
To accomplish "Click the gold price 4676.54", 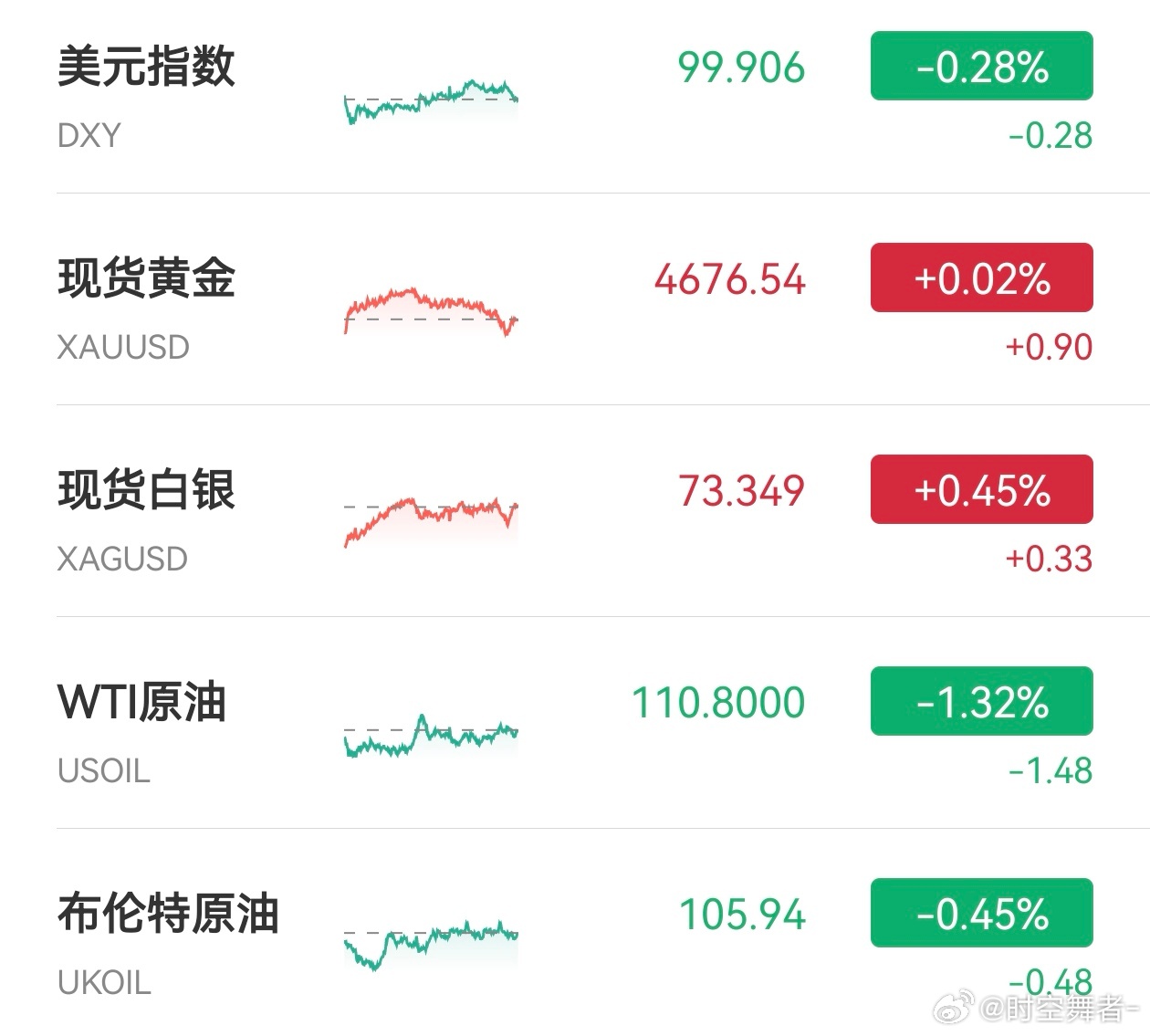I will pyautogui.click(x=730, y=279).
